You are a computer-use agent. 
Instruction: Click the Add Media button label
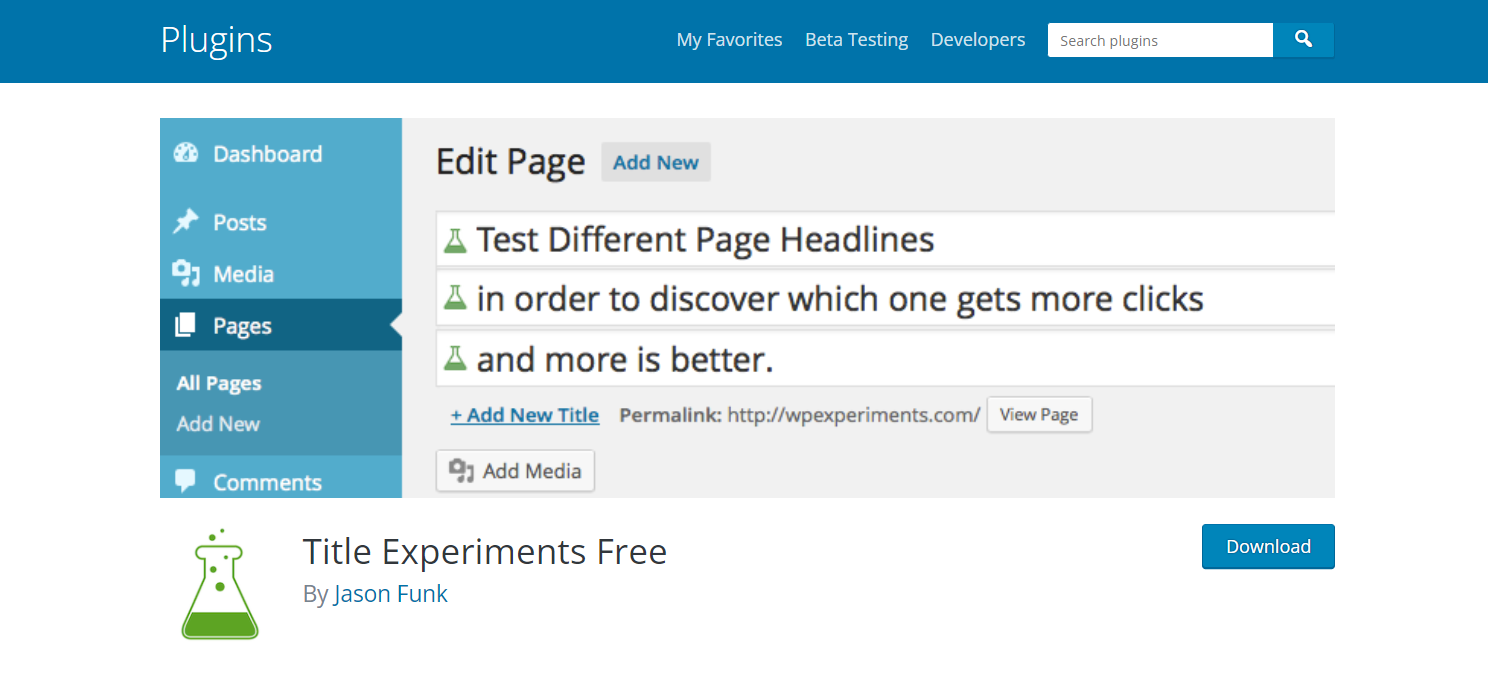point(532,471)
